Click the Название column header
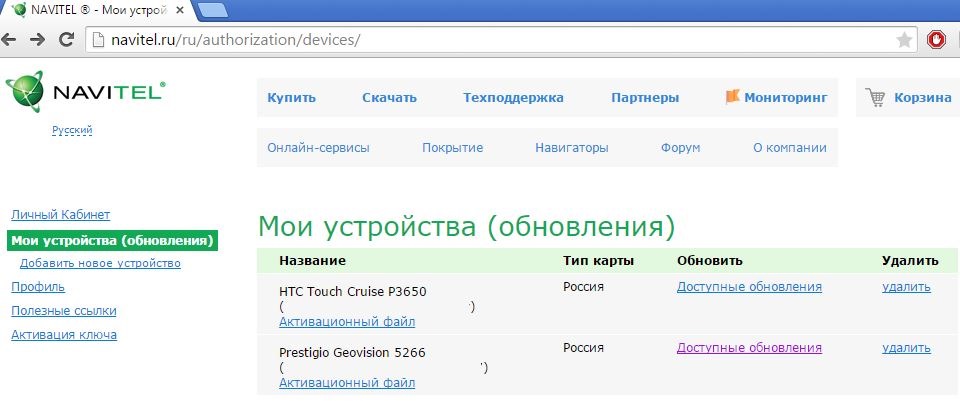Viewport: 960px width, 401px height. tap(312, 260)
